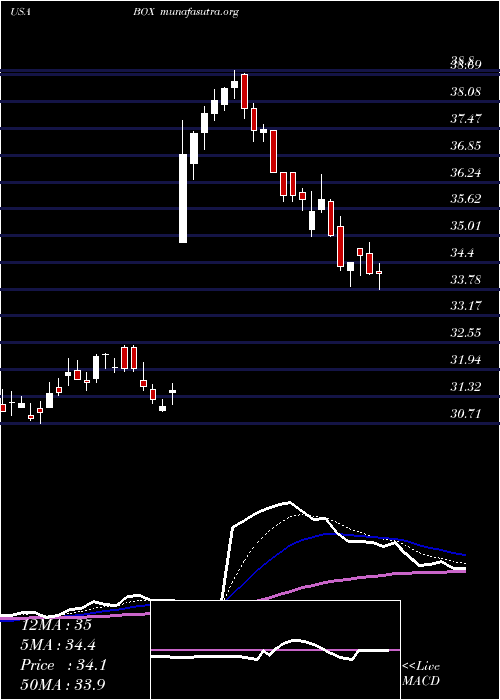Viewport: 500px width, 700px height.
Task: Click the 5MA : 34.4 reading
Action: pyautogui.click(x=58, y=645)
